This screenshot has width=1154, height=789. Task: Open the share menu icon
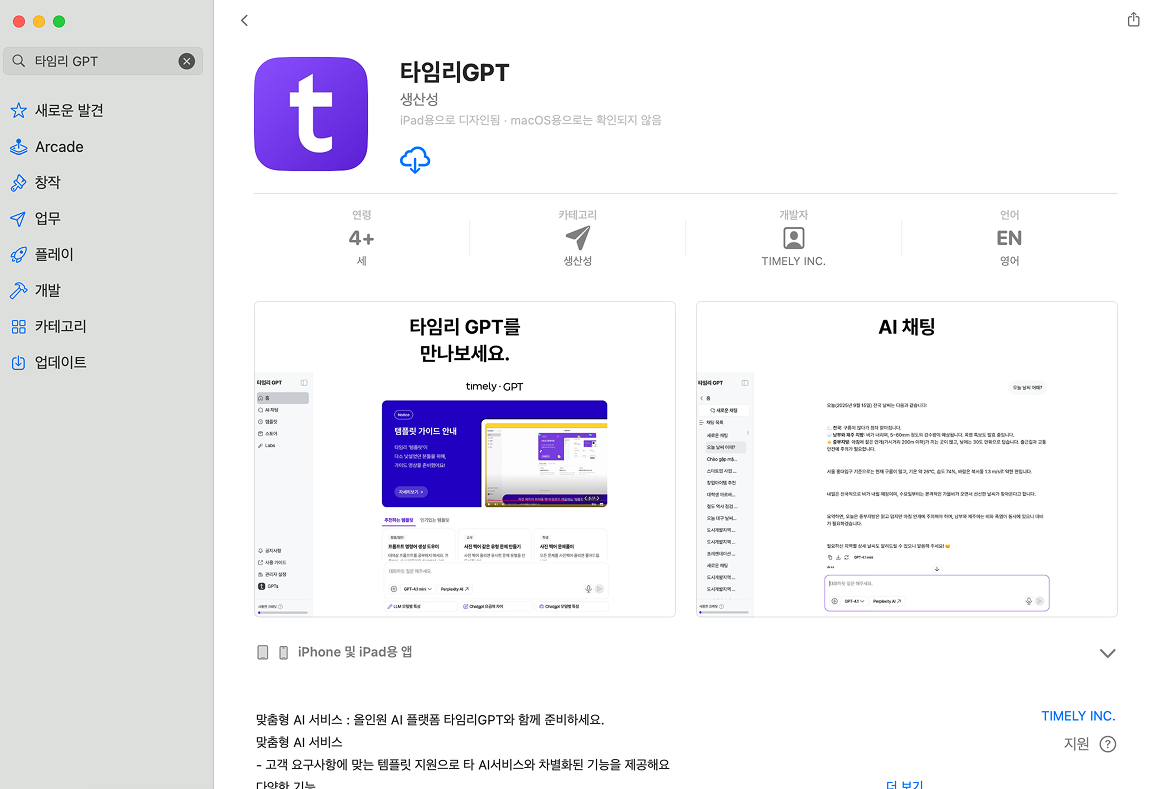coord(1133,20)
